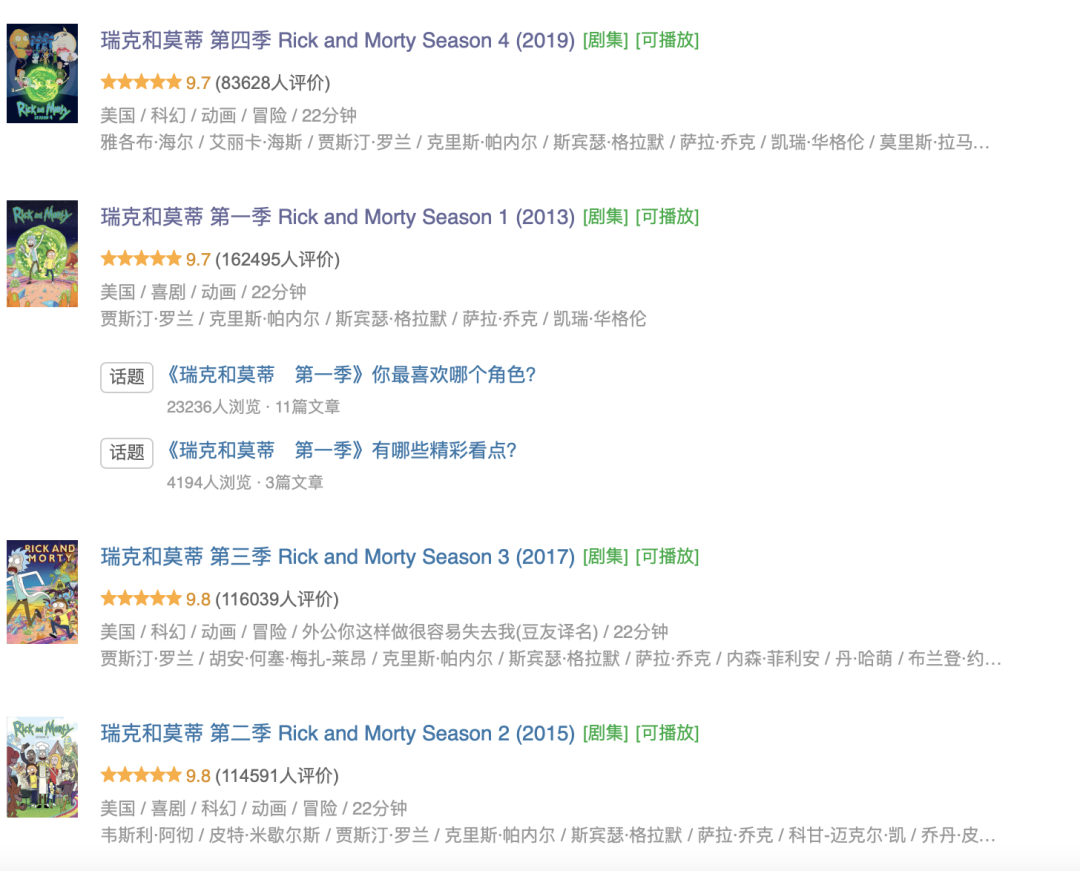Click the Rick and Morty Season 3 (2017) title
The height and width of the screenshot is (871, 1080).
(x=337, y=557)
